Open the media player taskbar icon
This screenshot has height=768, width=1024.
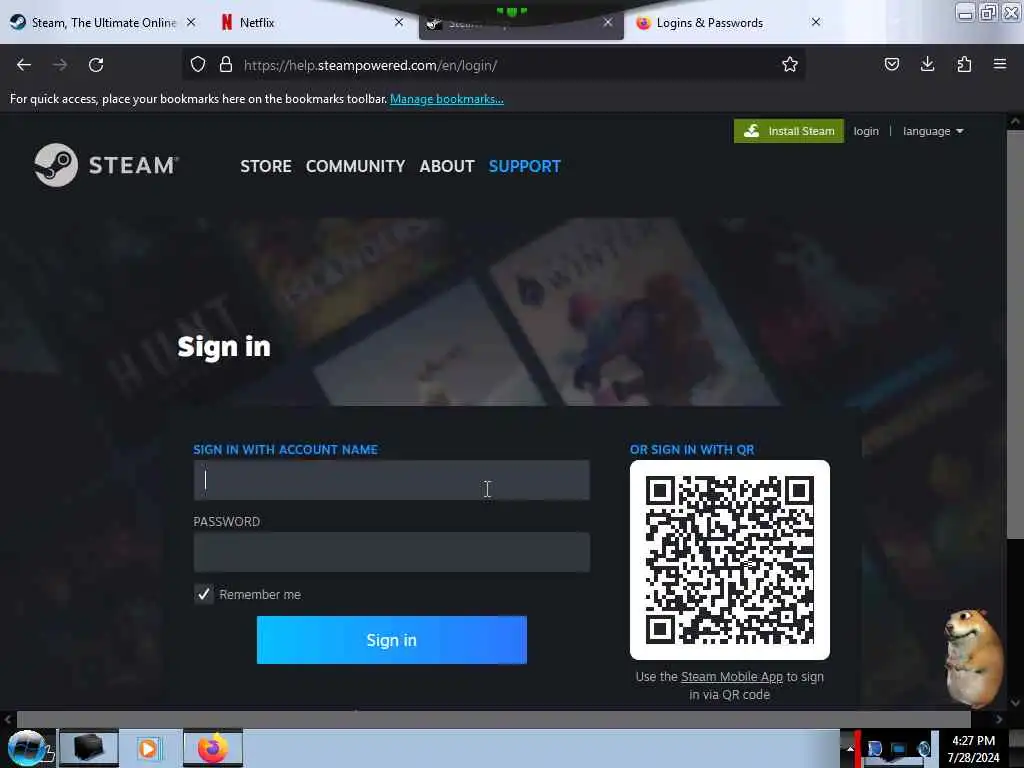coord(149,748)
